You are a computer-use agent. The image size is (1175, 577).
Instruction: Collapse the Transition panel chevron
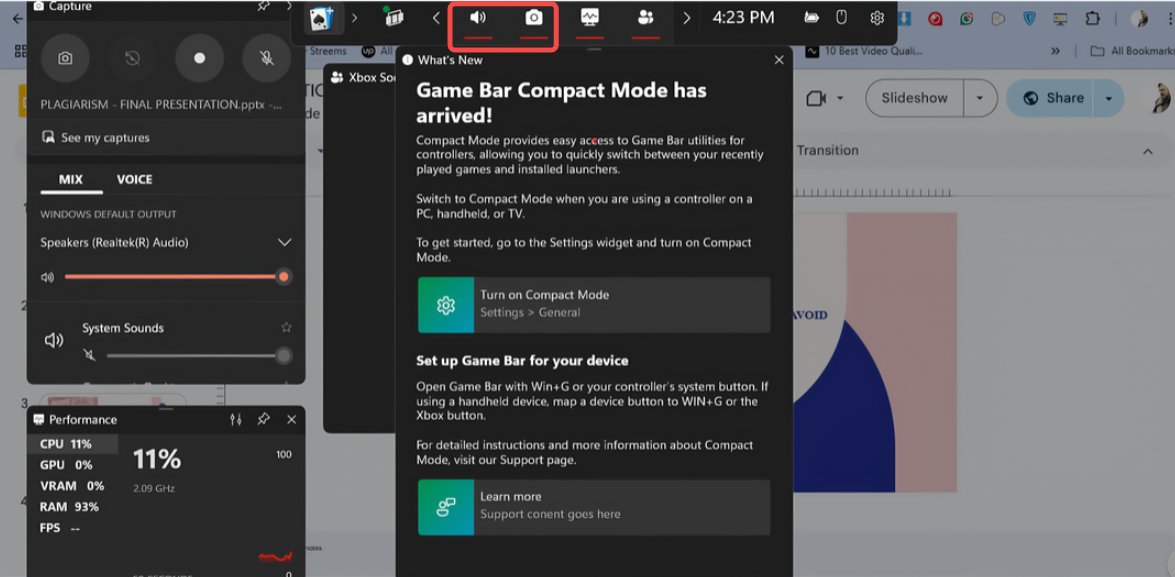click(1147, 151)
